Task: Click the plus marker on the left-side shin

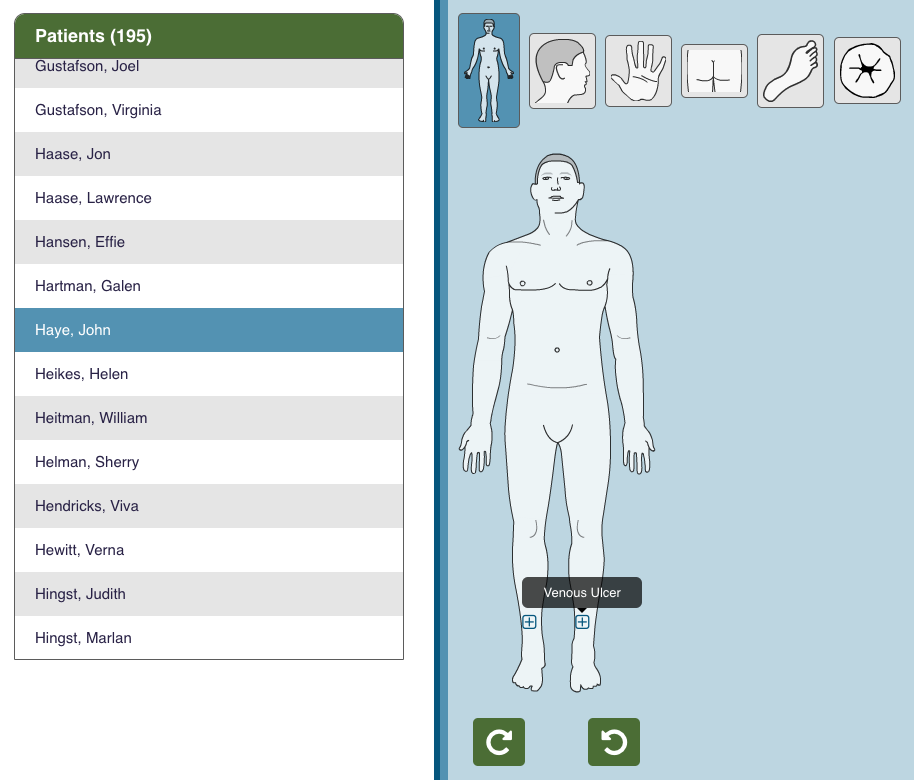Action: coord(529,622)
